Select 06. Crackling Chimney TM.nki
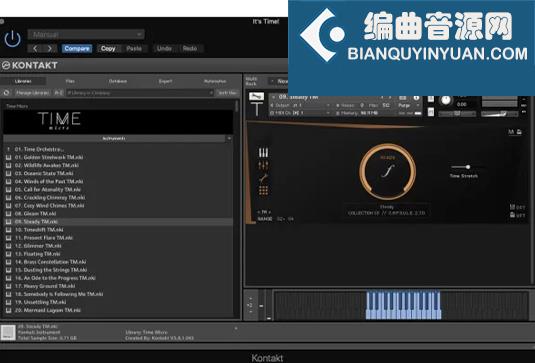535x363 pixels. (x=50, y=198)
